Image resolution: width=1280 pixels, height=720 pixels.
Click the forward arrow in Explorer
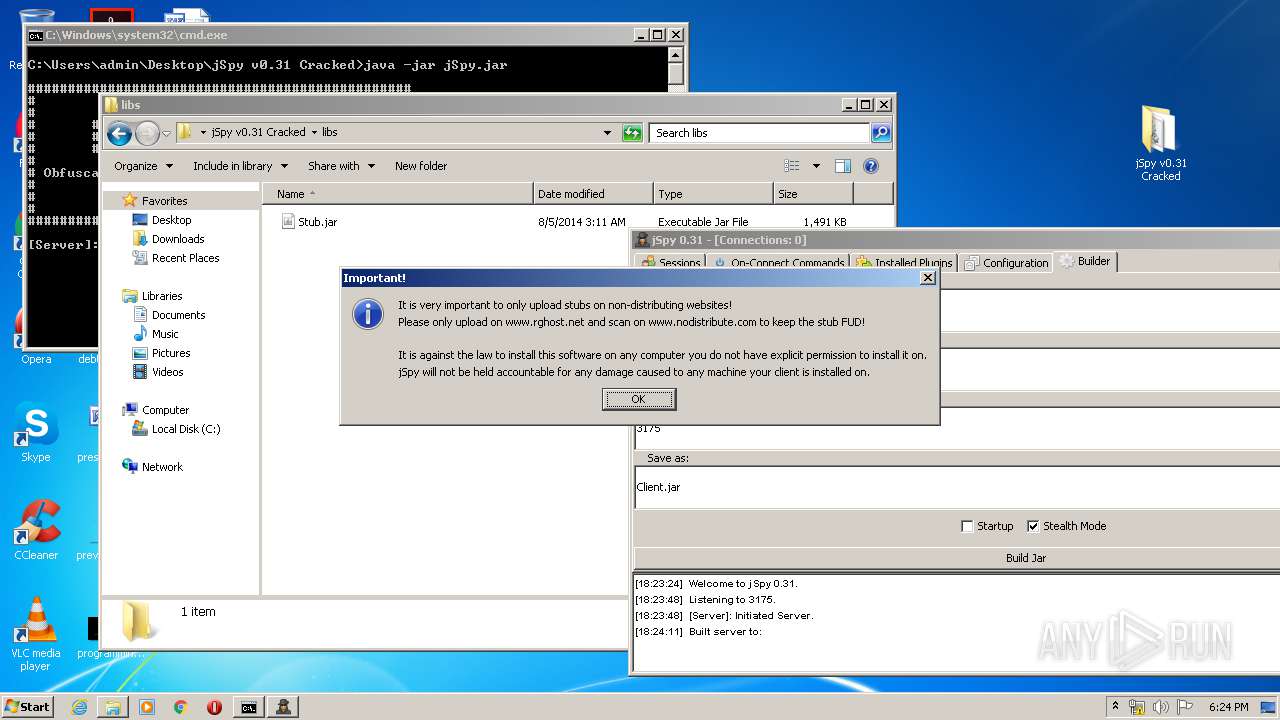tap(147, 133)
